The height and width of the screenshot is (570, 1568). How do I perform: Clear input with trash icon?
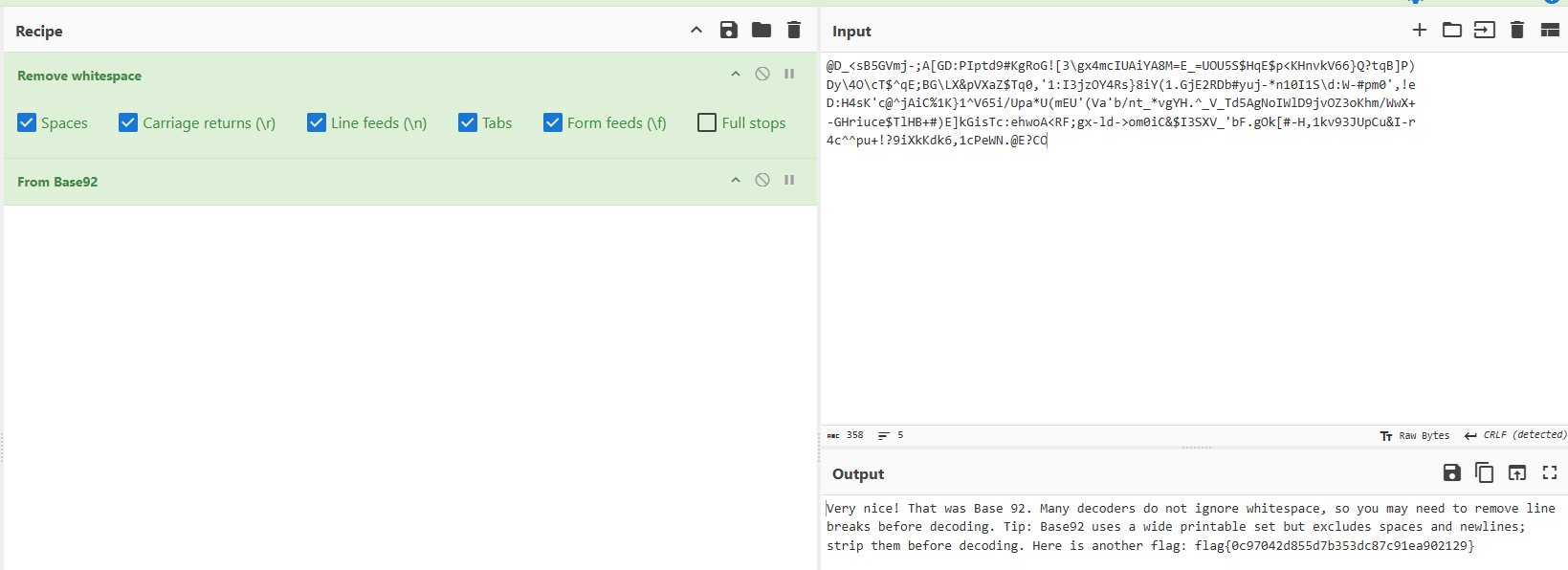pyautogui.click(x=1517, y=30)
